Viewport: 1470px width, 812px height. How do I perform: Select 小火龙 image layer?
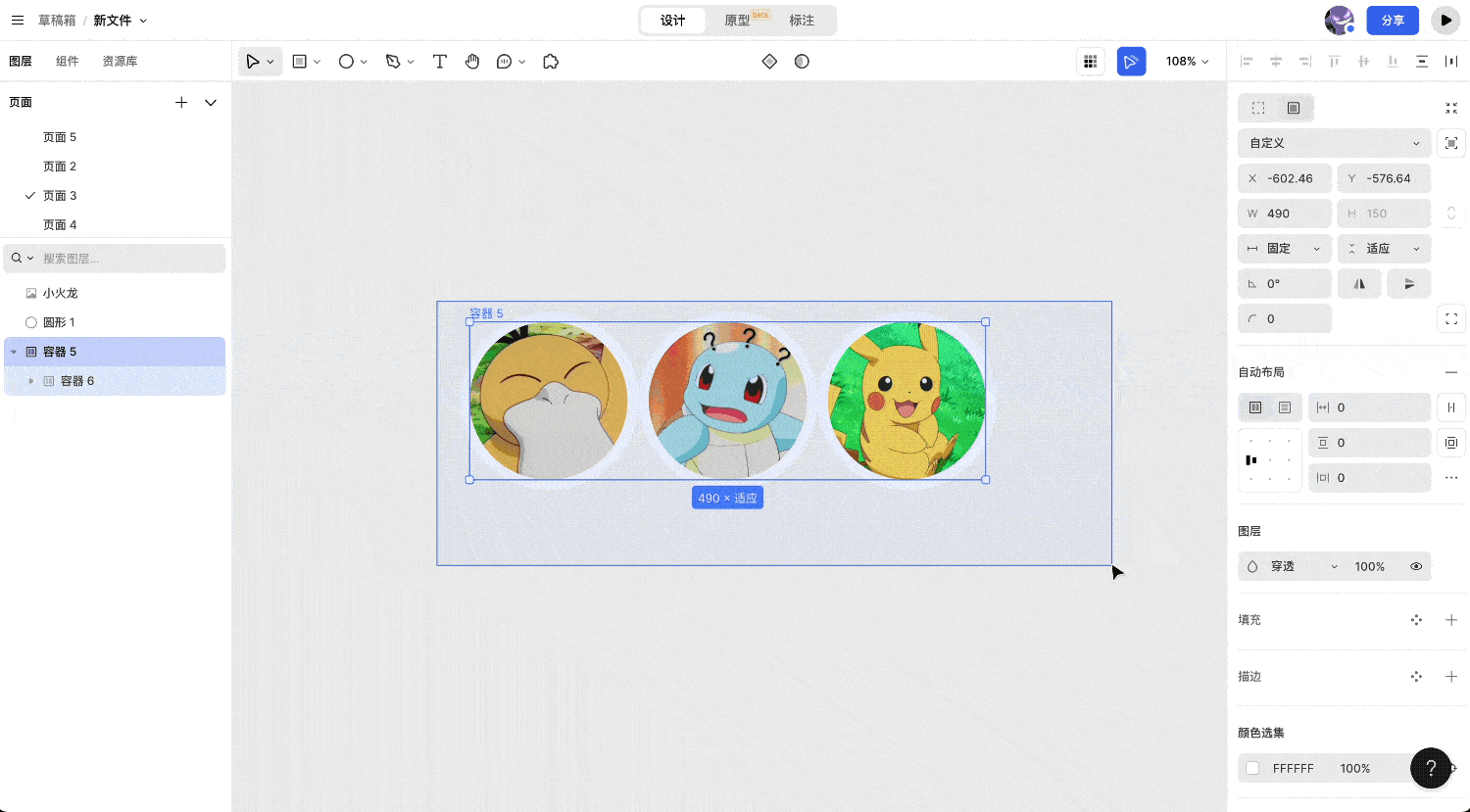(60, 293)
